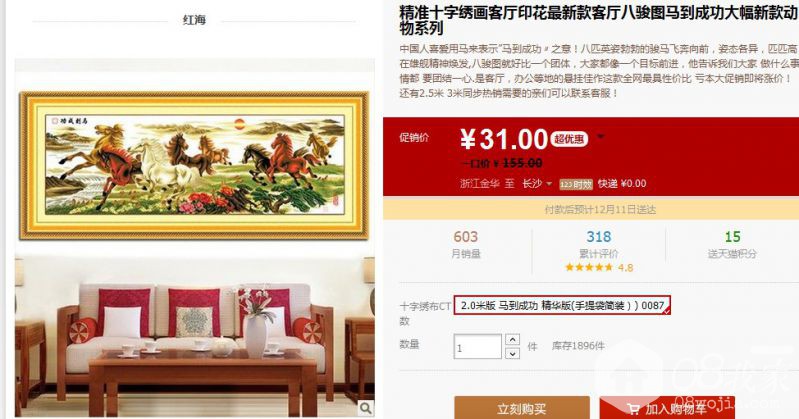
Task: Click the 15 送天猫积分 points figure
Action: [x=732, y=244]
